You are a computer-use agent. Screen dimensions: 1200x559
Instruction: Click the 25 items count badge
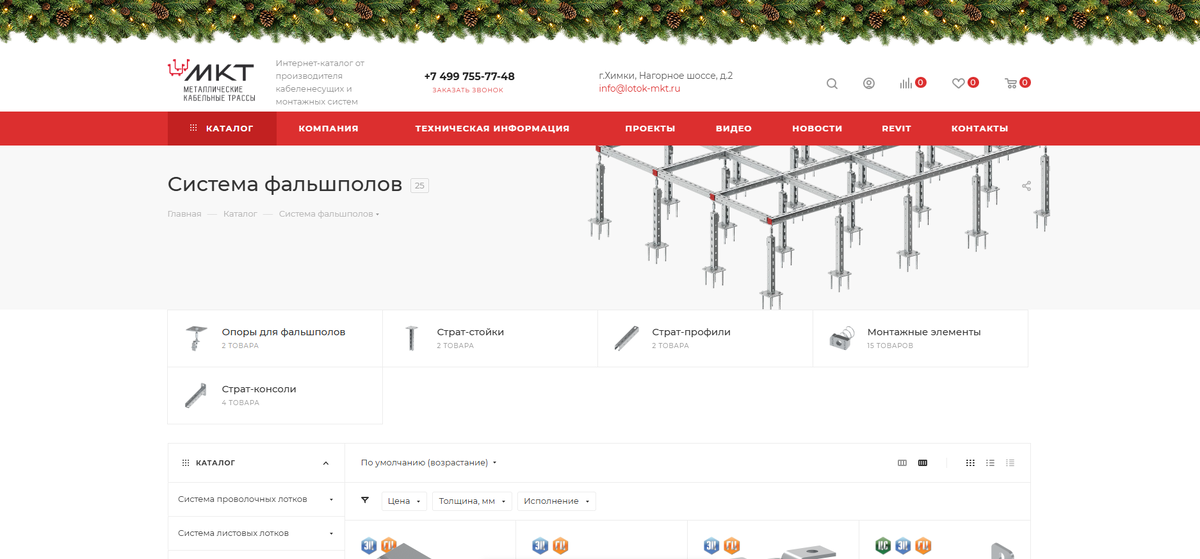420,185
